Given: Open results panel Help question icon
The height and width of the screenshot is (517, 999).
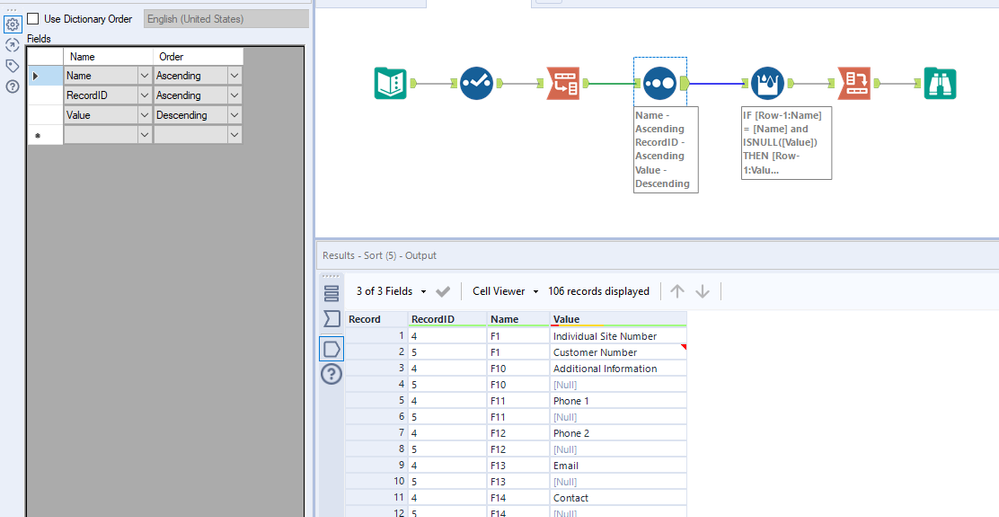Looking at the screenshot, I should click(331, 374).
